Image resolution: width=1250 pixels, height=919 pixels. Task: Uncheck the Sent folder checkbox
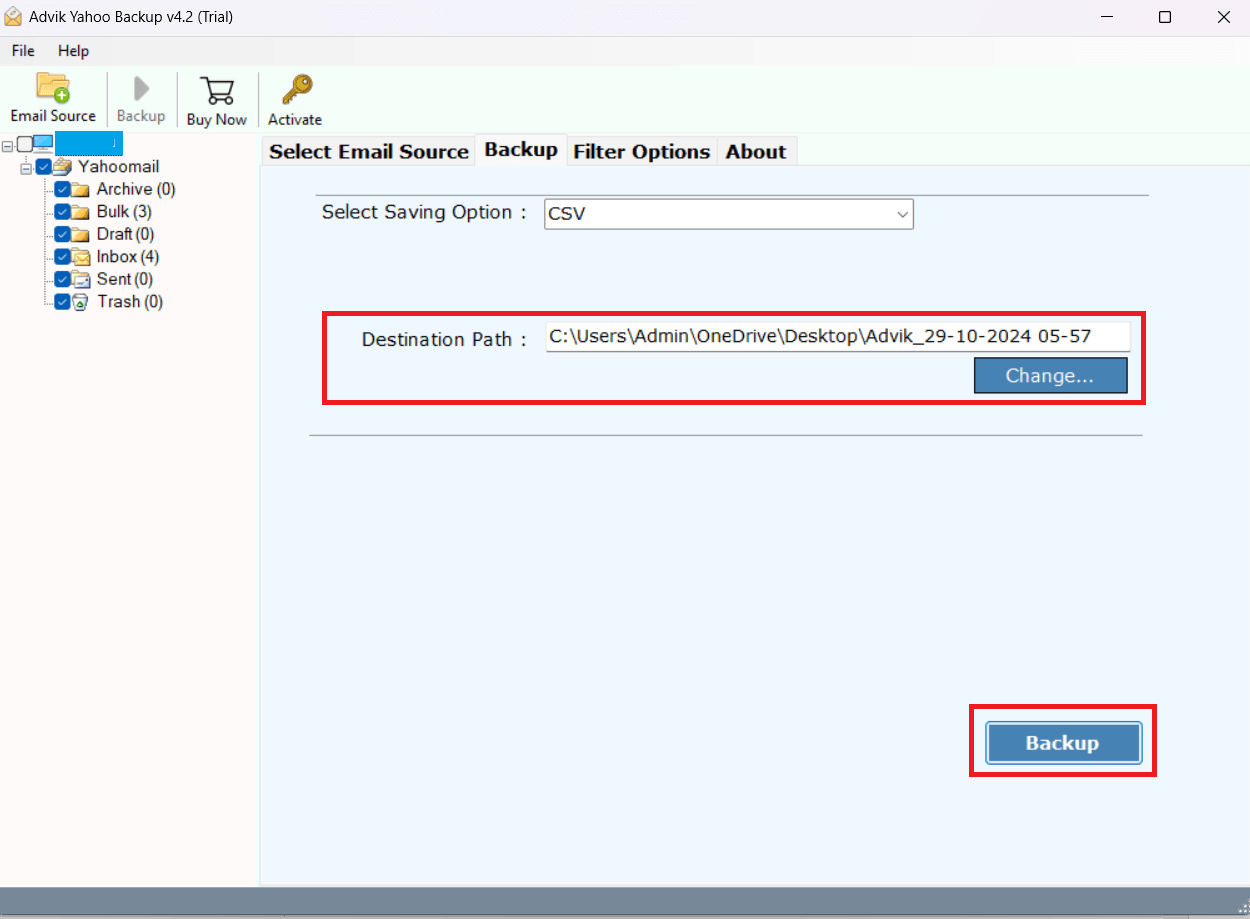tap(62, 279)
